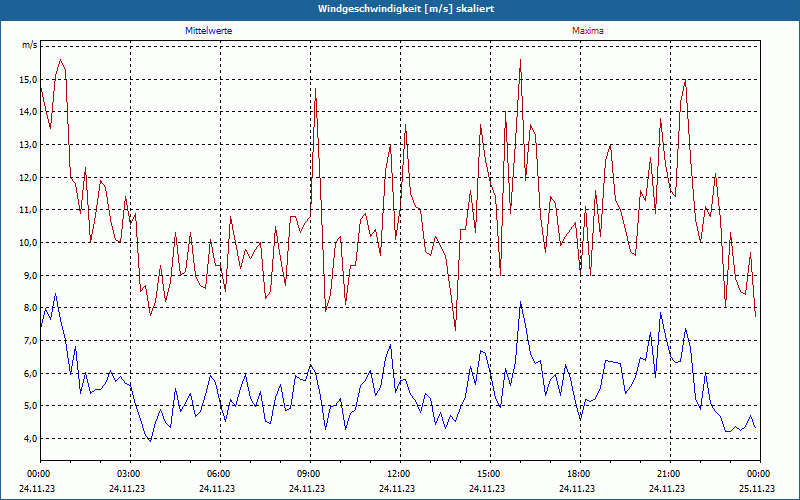Click the '25.11.23' date label
This screenshot has width=800, height=500.
(757, 488)
